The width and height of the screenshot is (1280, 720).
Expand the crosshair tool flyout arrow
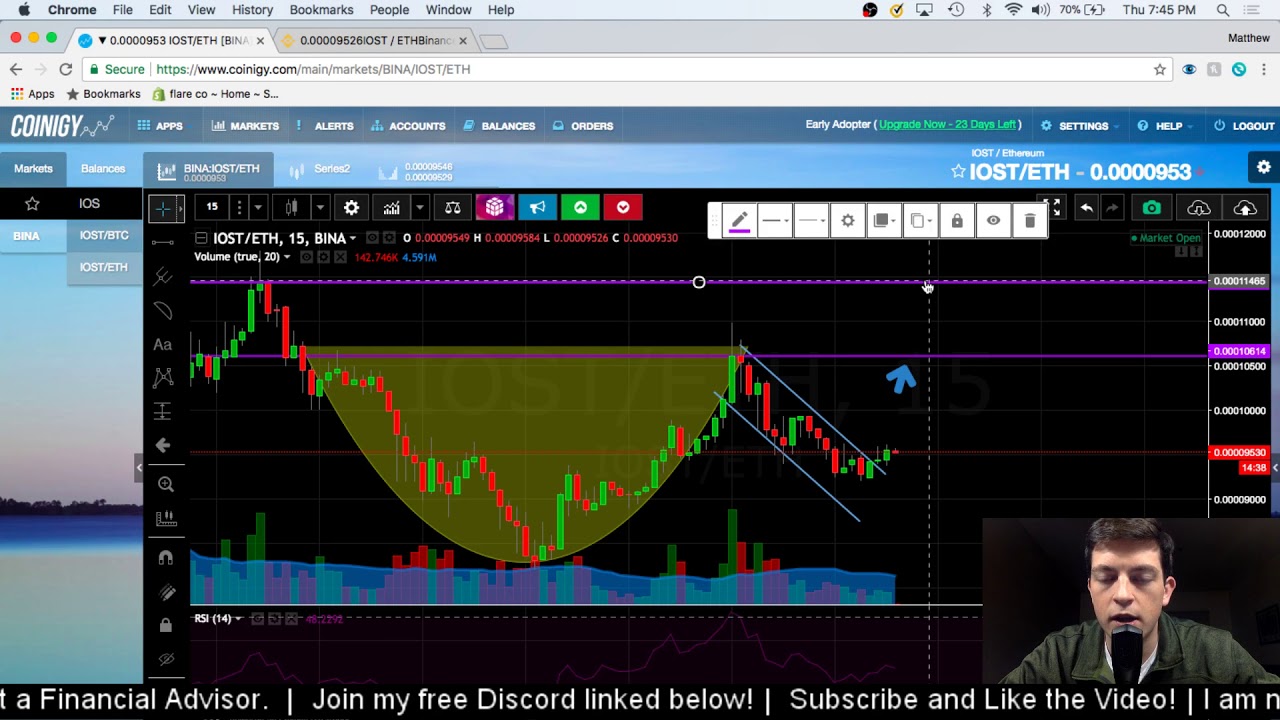(x=179, y=208)
